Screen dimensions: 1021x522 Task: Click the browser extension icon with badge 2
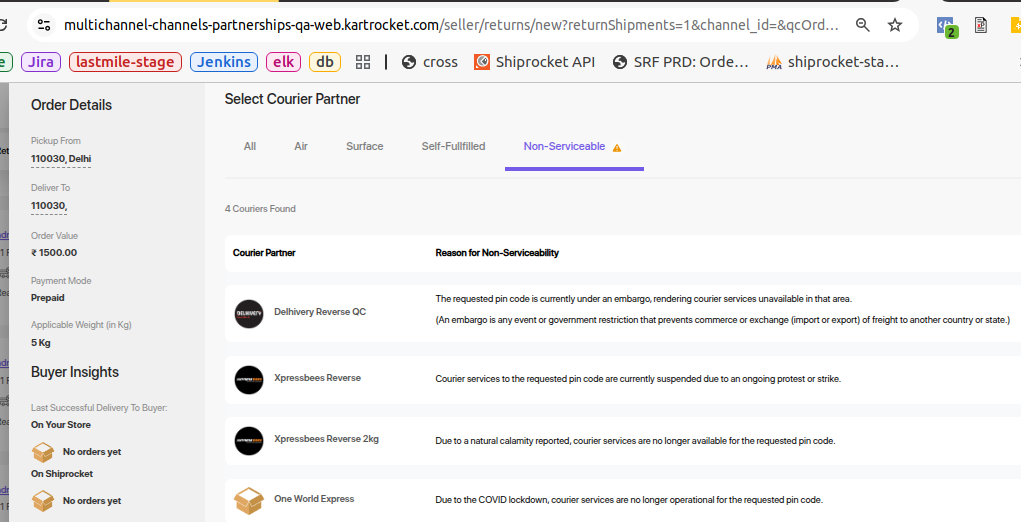click(945, 26)
